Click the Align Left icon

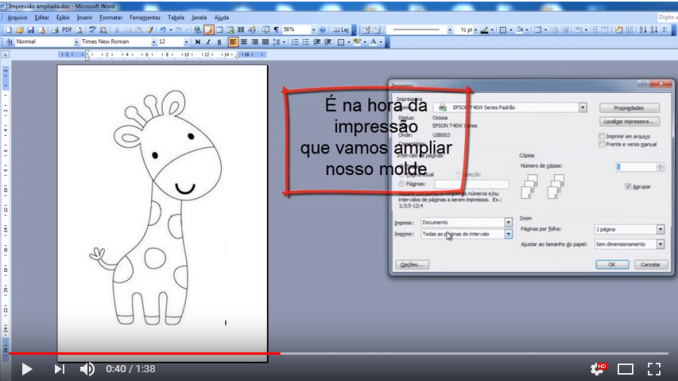click(x=233, y=42)
